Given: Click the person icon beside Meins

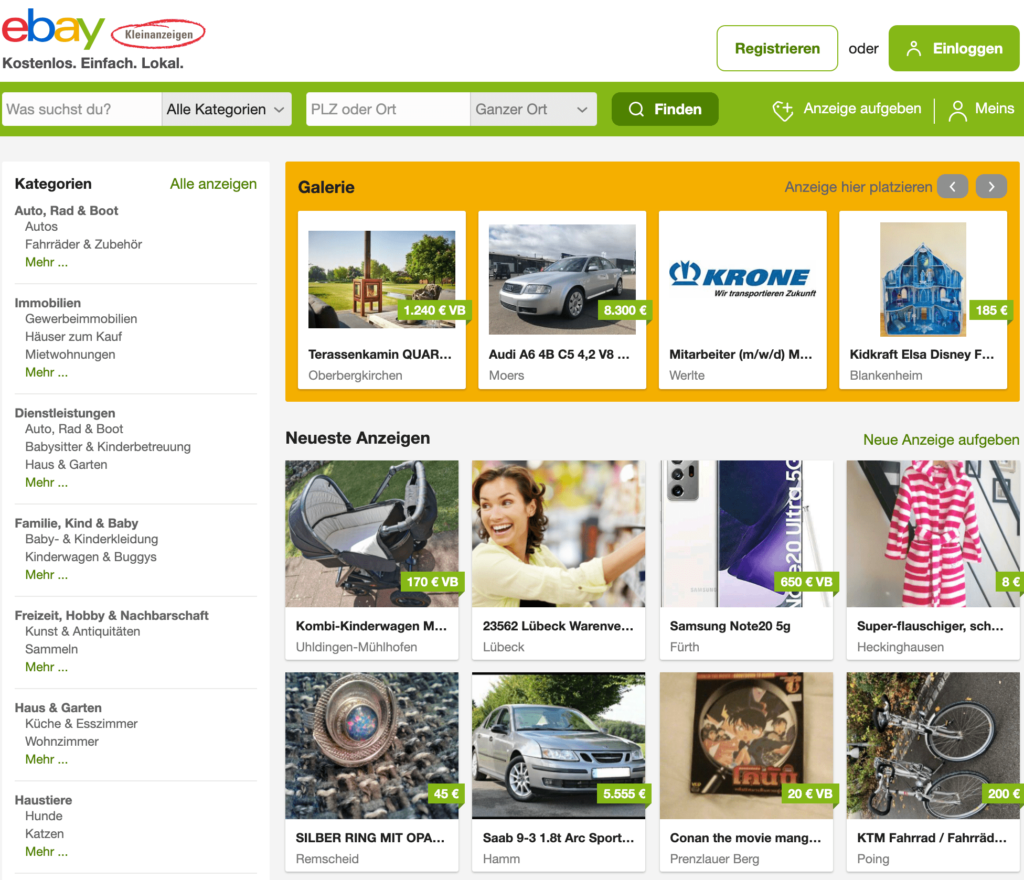Looking at the screenshot, I should [957, 110].
